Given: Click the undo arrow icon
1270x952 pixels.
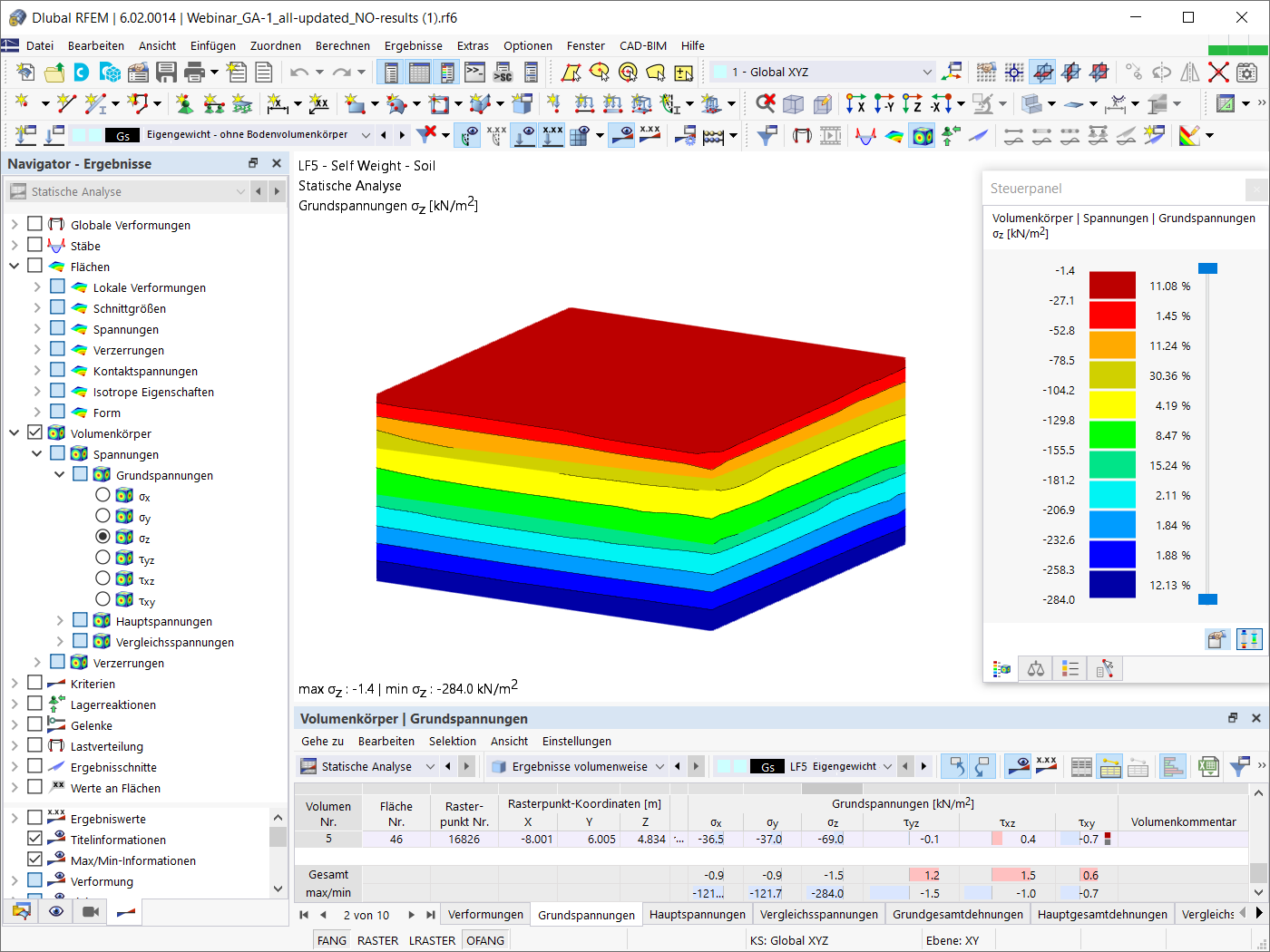Looking at the screenshot, I should [299, 73].
